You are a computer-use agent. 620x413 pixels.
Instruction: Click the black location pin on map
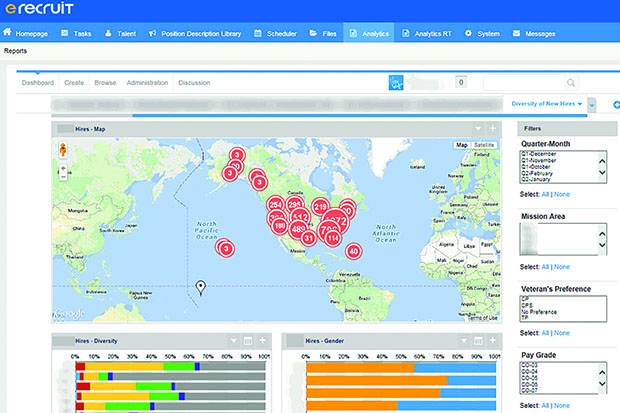tap(201, 288)
